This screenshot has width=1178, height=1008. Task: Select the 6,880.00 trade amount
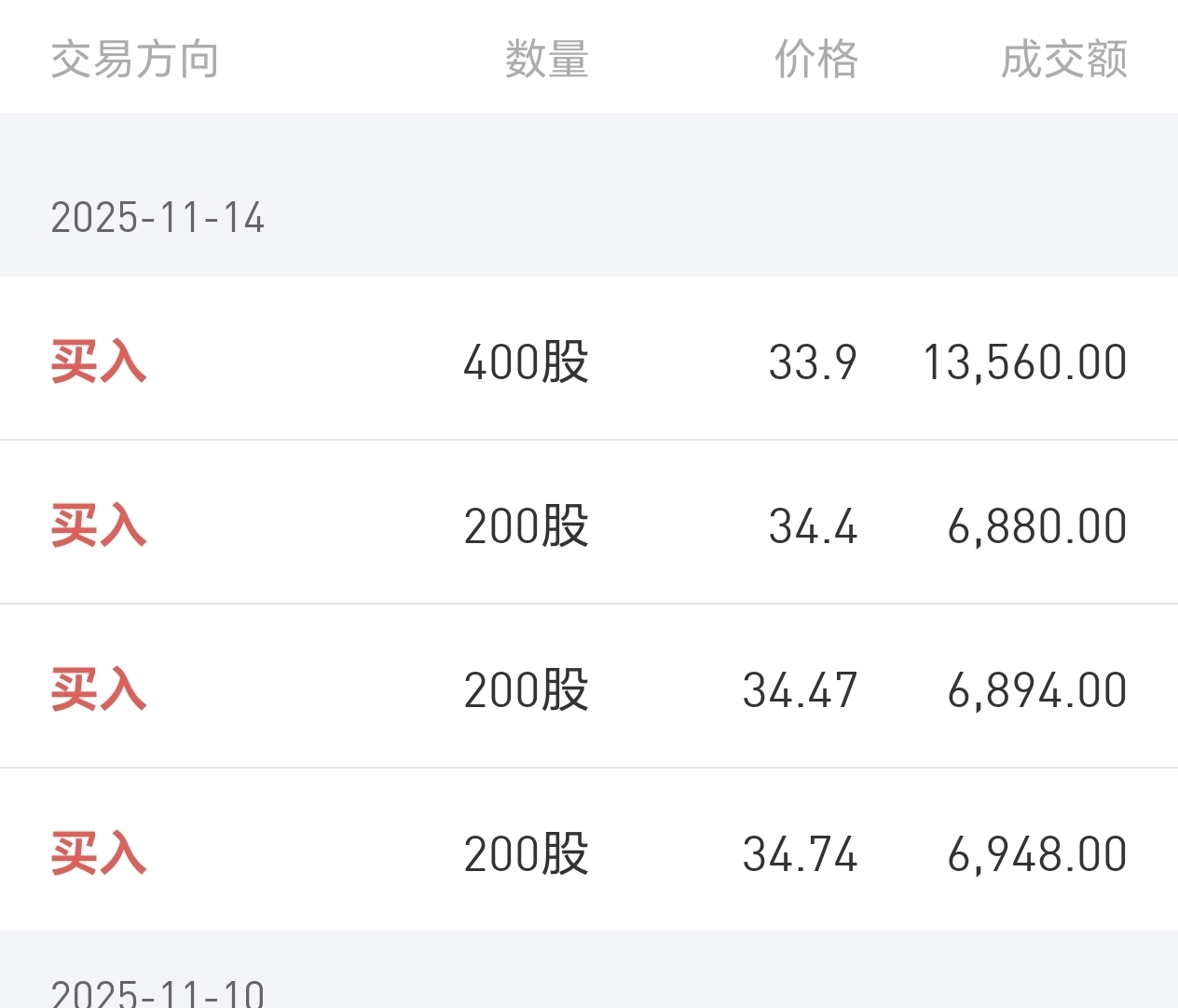[1036, 526]
